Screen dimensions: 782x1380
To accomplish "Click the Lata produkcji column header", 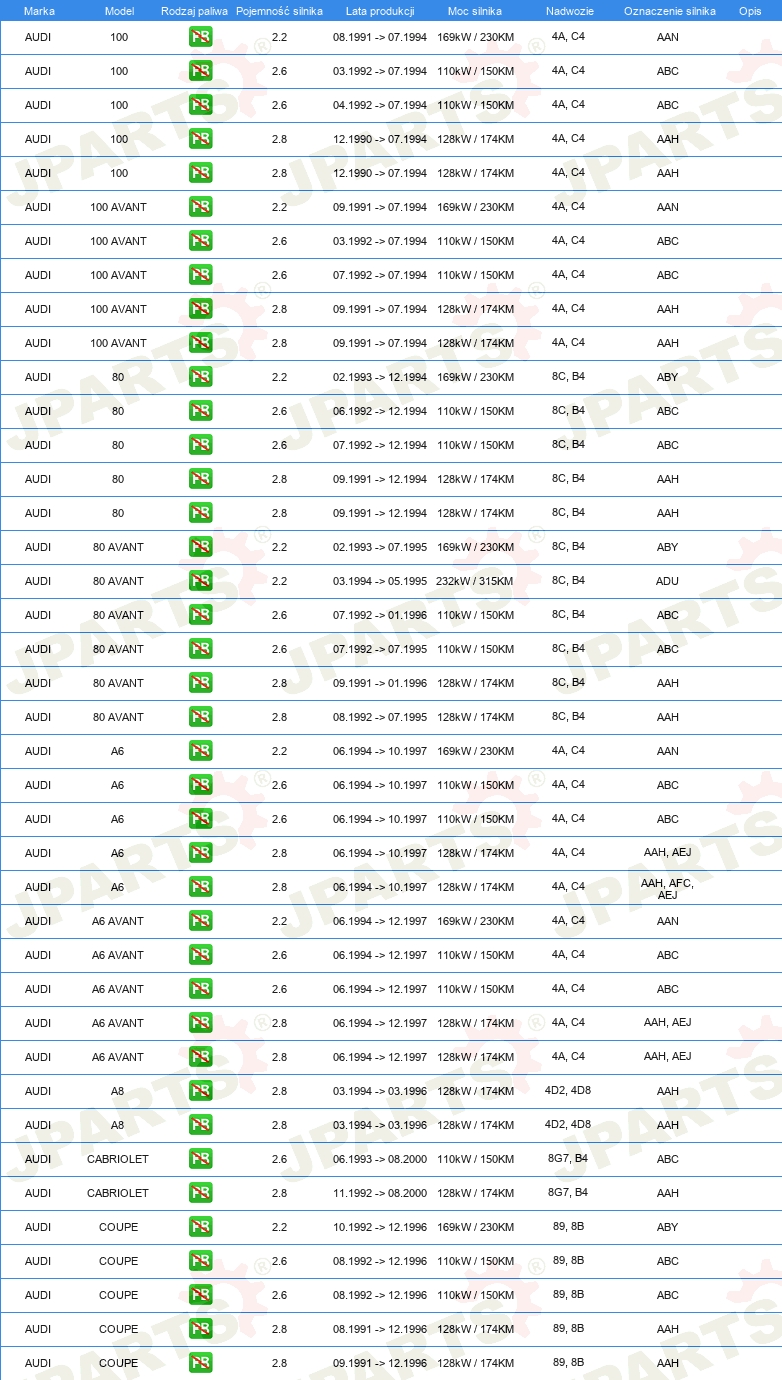I will pyautogui.click(x=380, y=11).
